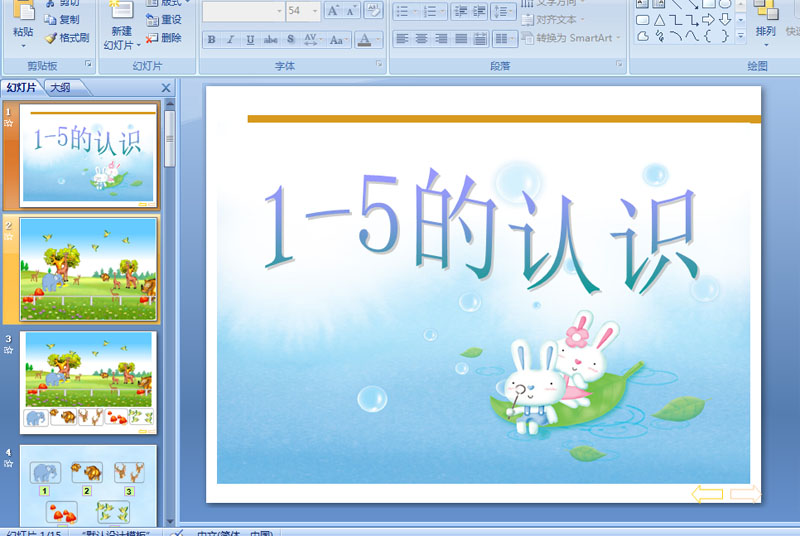This screenshot has height=536, width=800.
Task: Click 重设 reset slide button
Action: 163,20
